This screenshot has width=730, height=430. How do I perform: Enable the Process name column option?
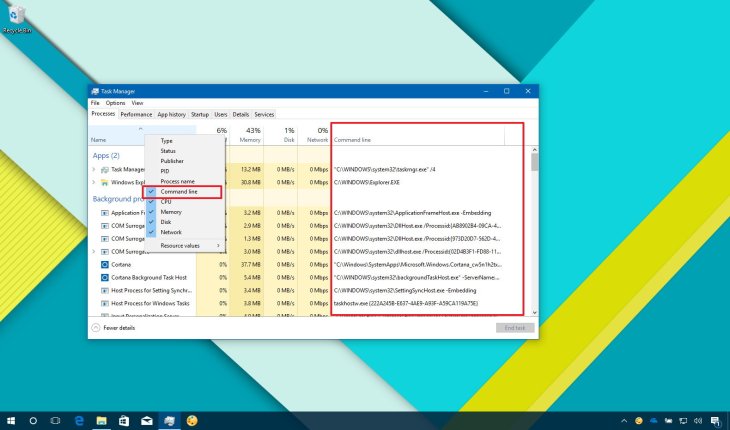pos(185,181)
